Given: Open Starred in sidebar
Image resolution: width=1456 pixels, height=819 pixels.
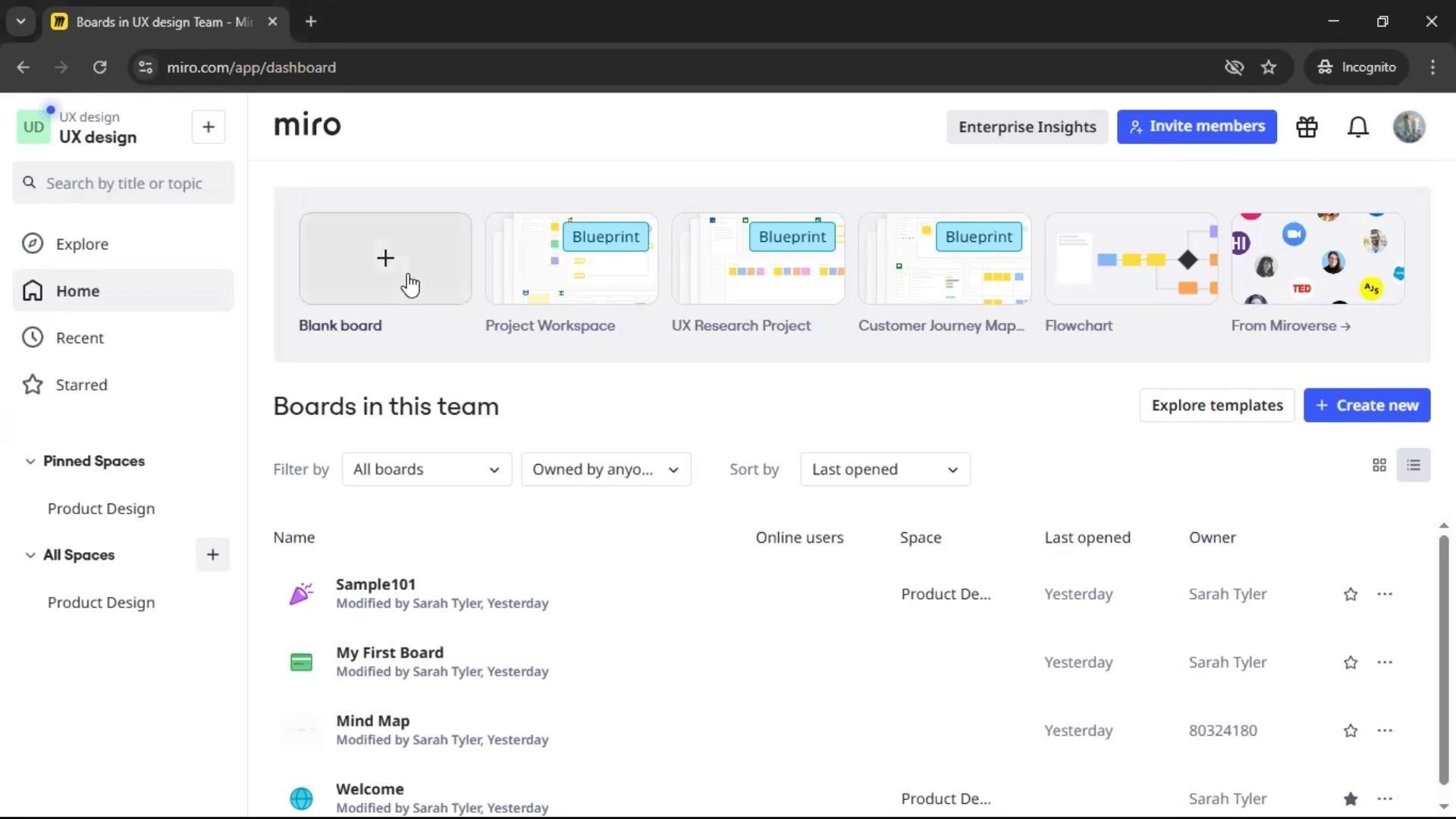Looking at the screenshot, I should (81, 385).
